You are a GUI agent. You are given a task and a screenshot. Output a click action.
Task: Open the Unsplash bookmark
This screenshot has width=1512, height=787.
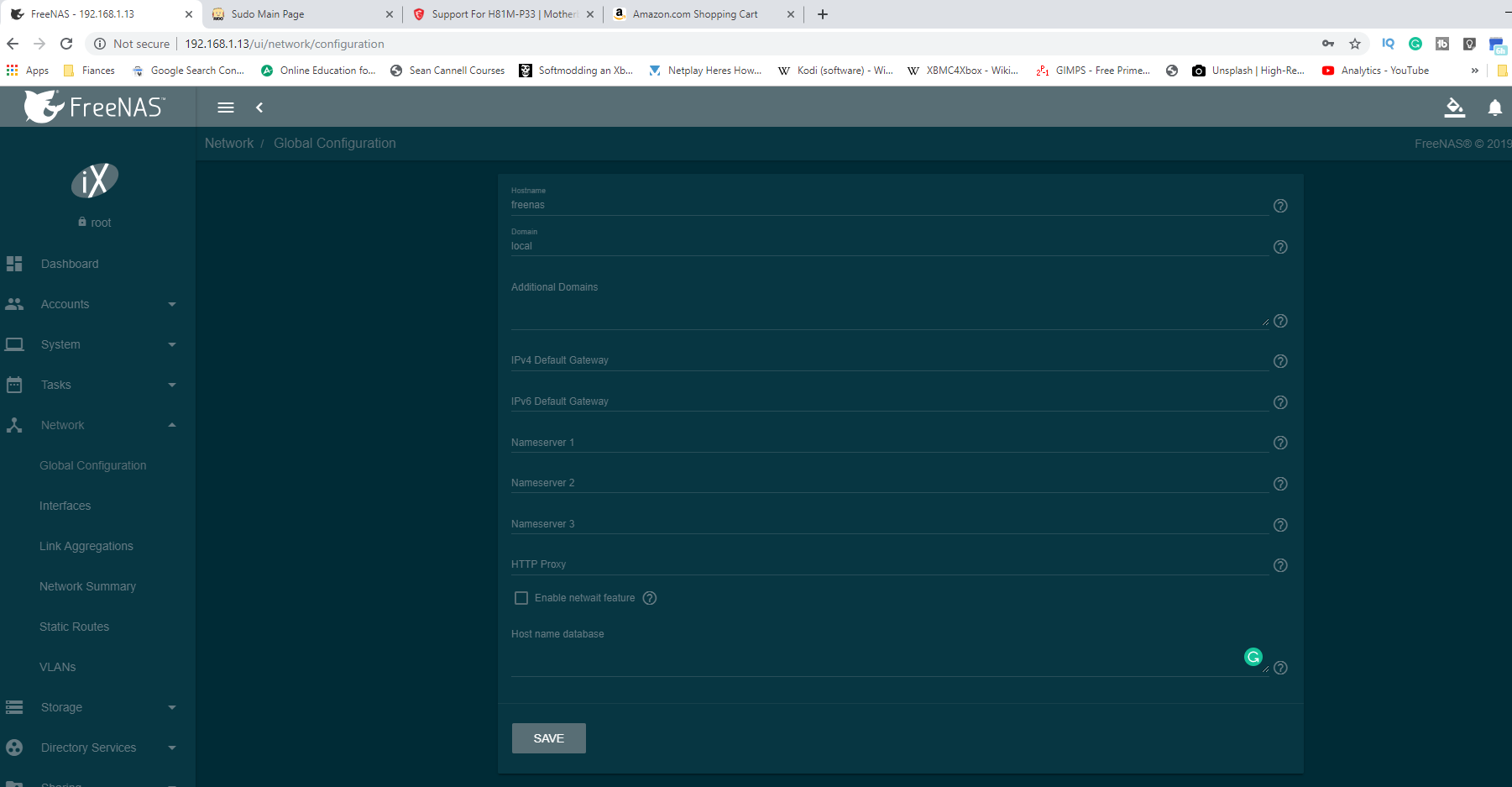tap(1248, 71)
